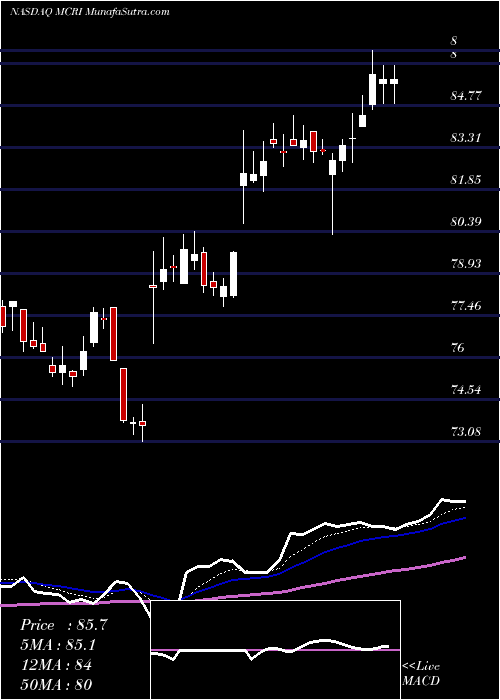This screenshot has height=700, width=500.
Task: Click the 50MA : 80 value
Action: [x=56, y=684]
